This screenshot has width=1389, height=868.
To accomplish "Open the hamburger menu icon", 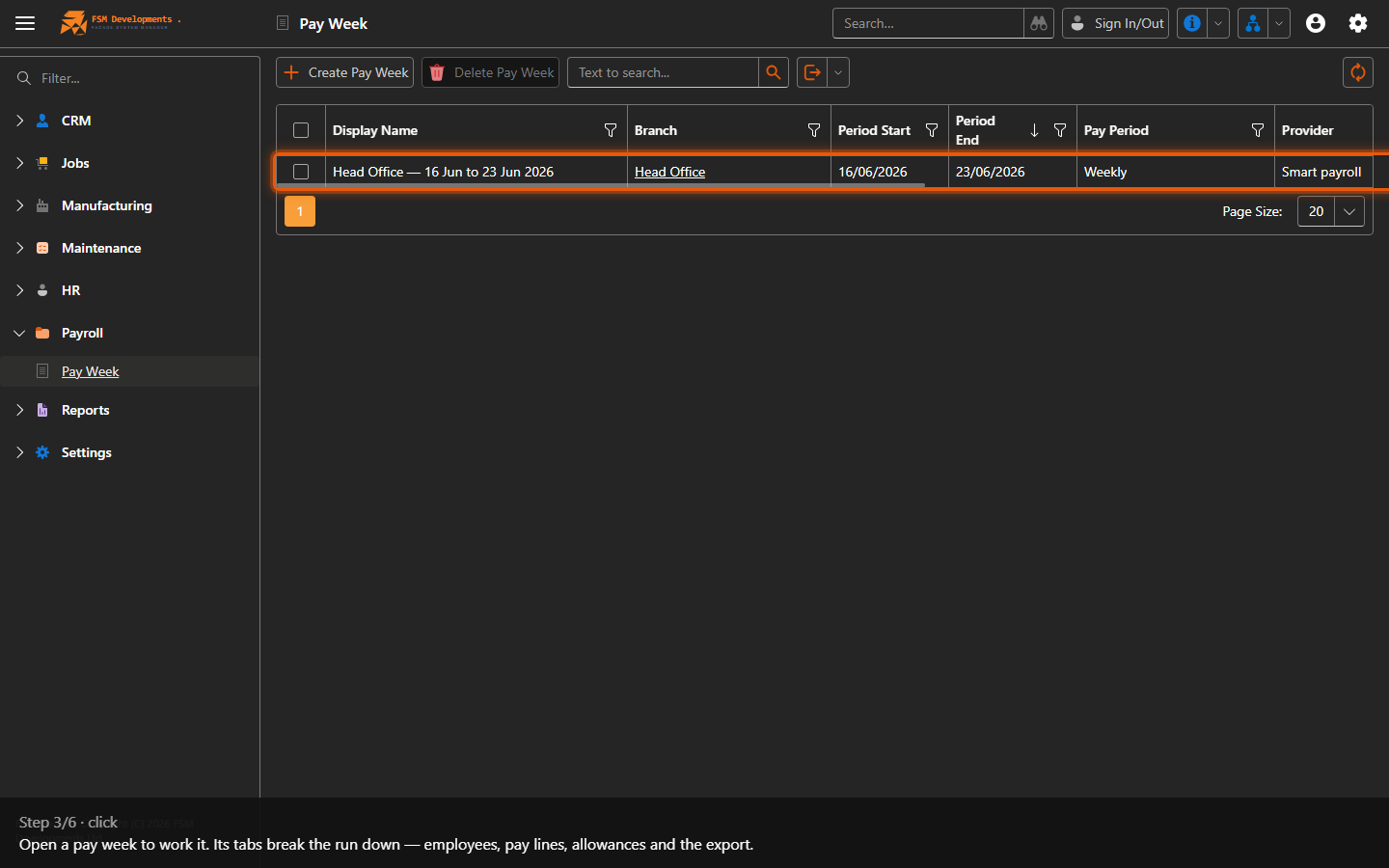I will pos(25,23).
